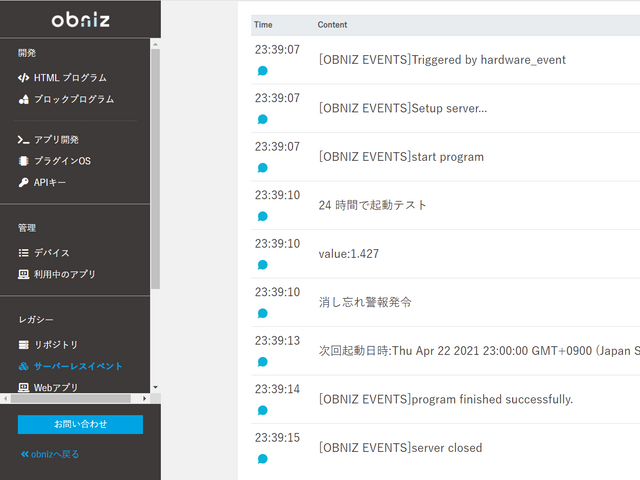640x480 pixels.
Task: Click the HTML プログラム code icon
Action: coord(23,78)
